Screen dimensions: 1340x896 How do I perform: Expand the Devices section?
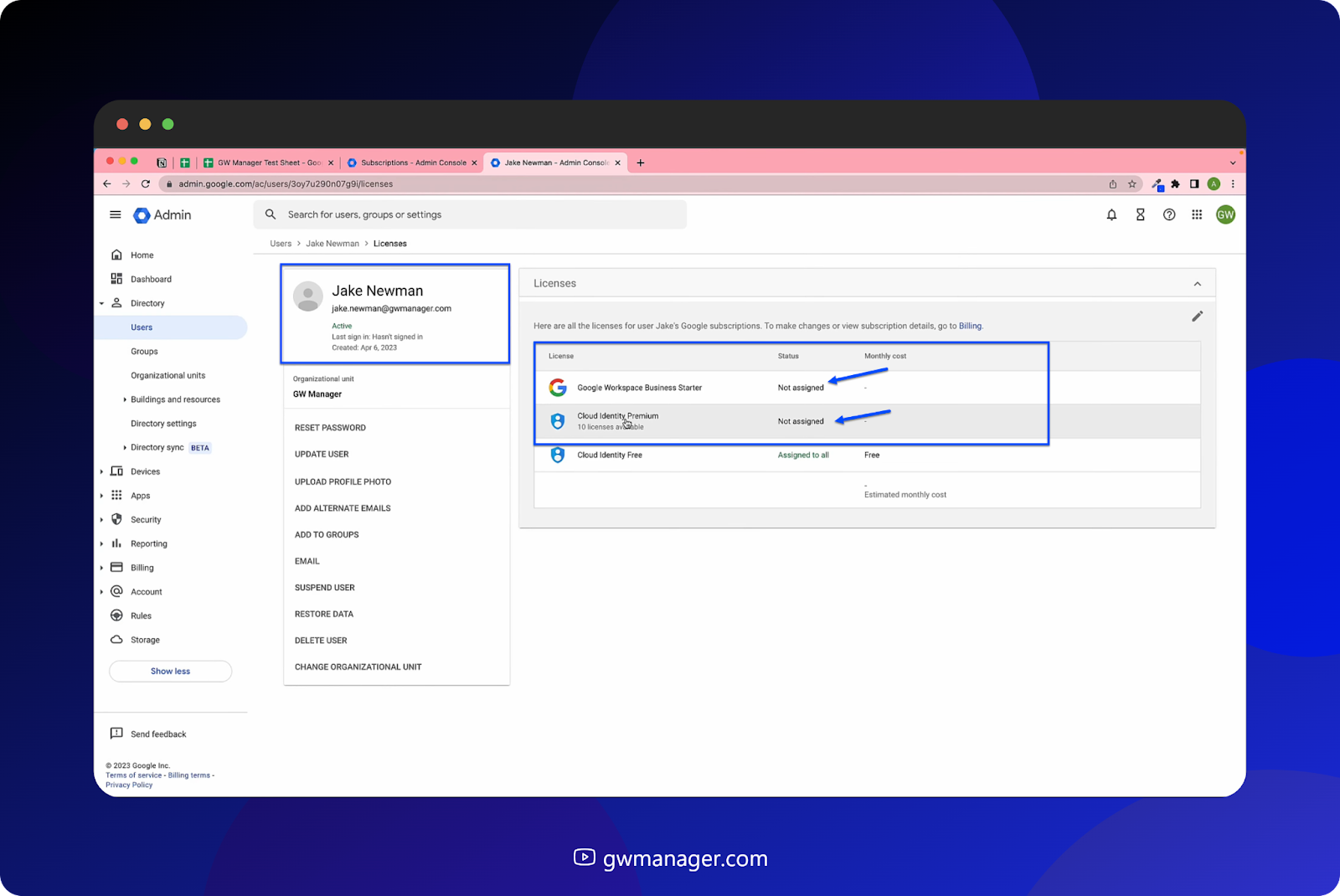pyautogui.click(x=101, y=472)
